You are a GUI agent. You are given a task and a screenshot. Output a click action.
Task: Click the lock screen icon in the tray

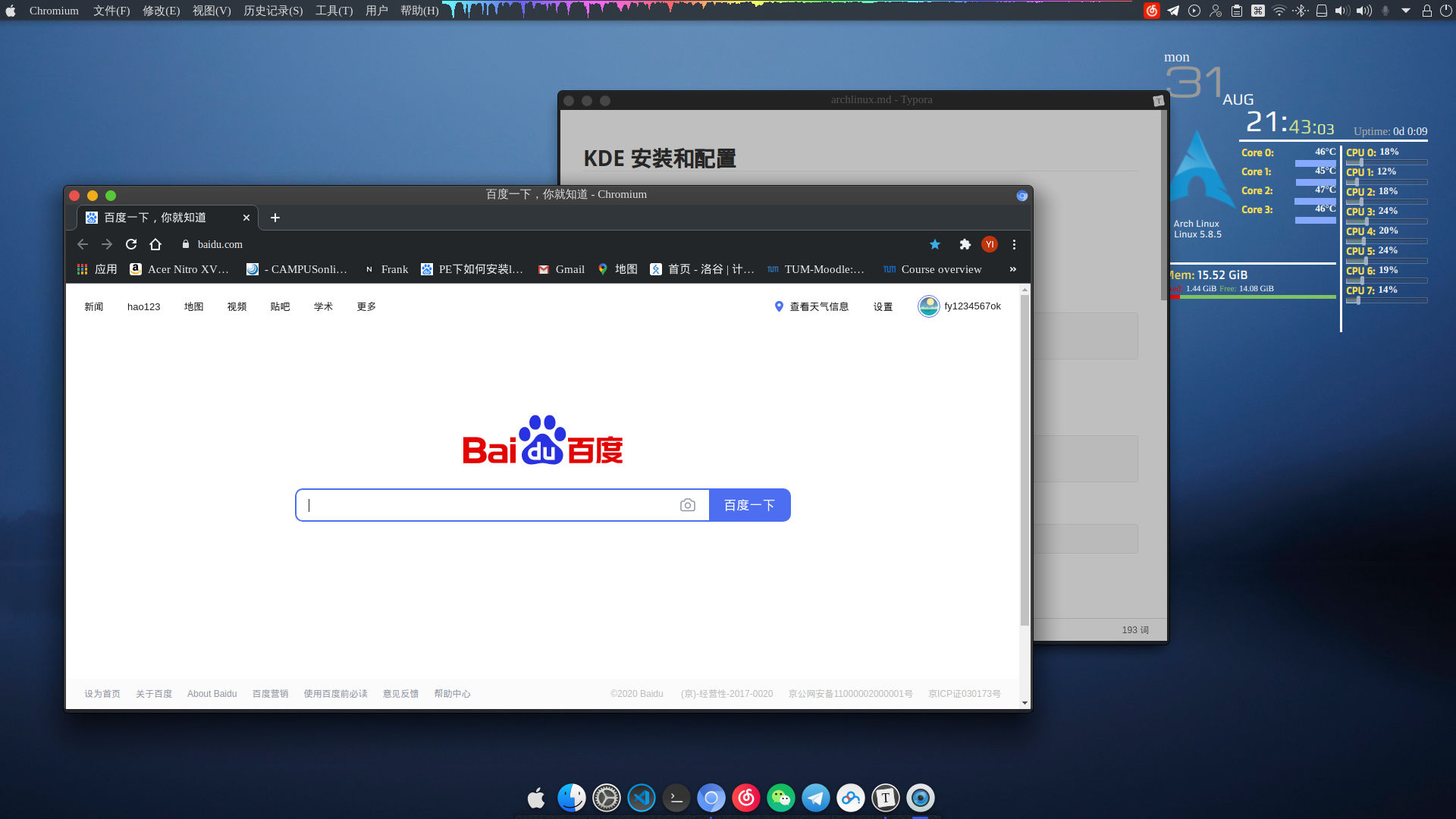click(1427, 11)
